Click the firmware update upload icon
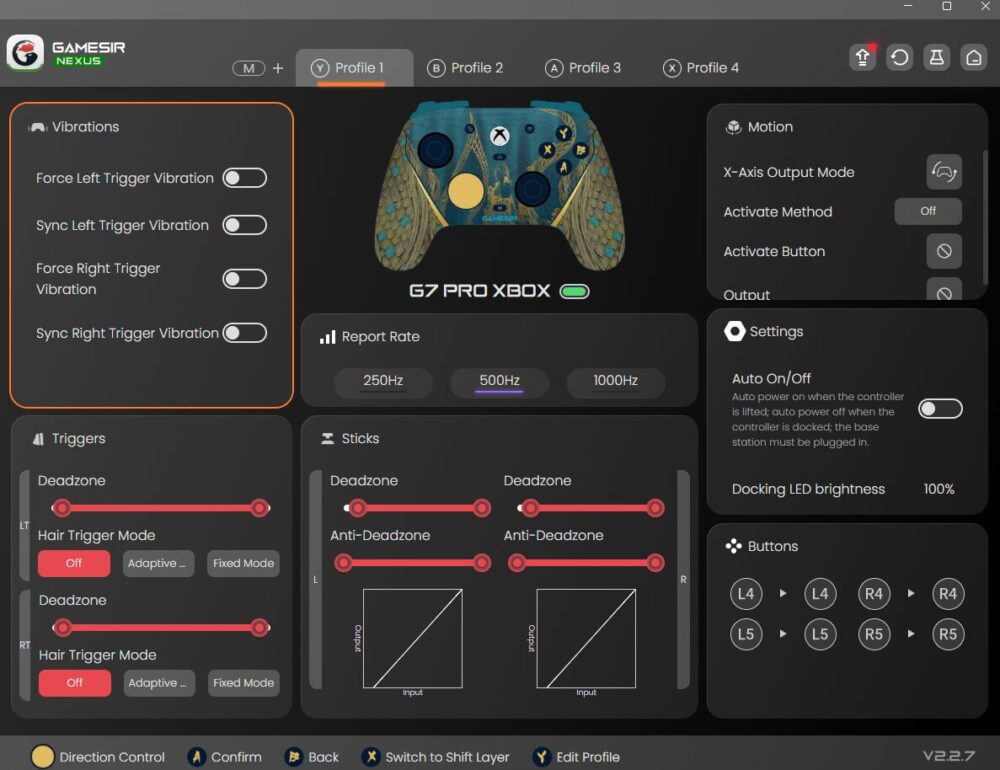The width and height of the screenshot is (1000, 770). [862, 57]
